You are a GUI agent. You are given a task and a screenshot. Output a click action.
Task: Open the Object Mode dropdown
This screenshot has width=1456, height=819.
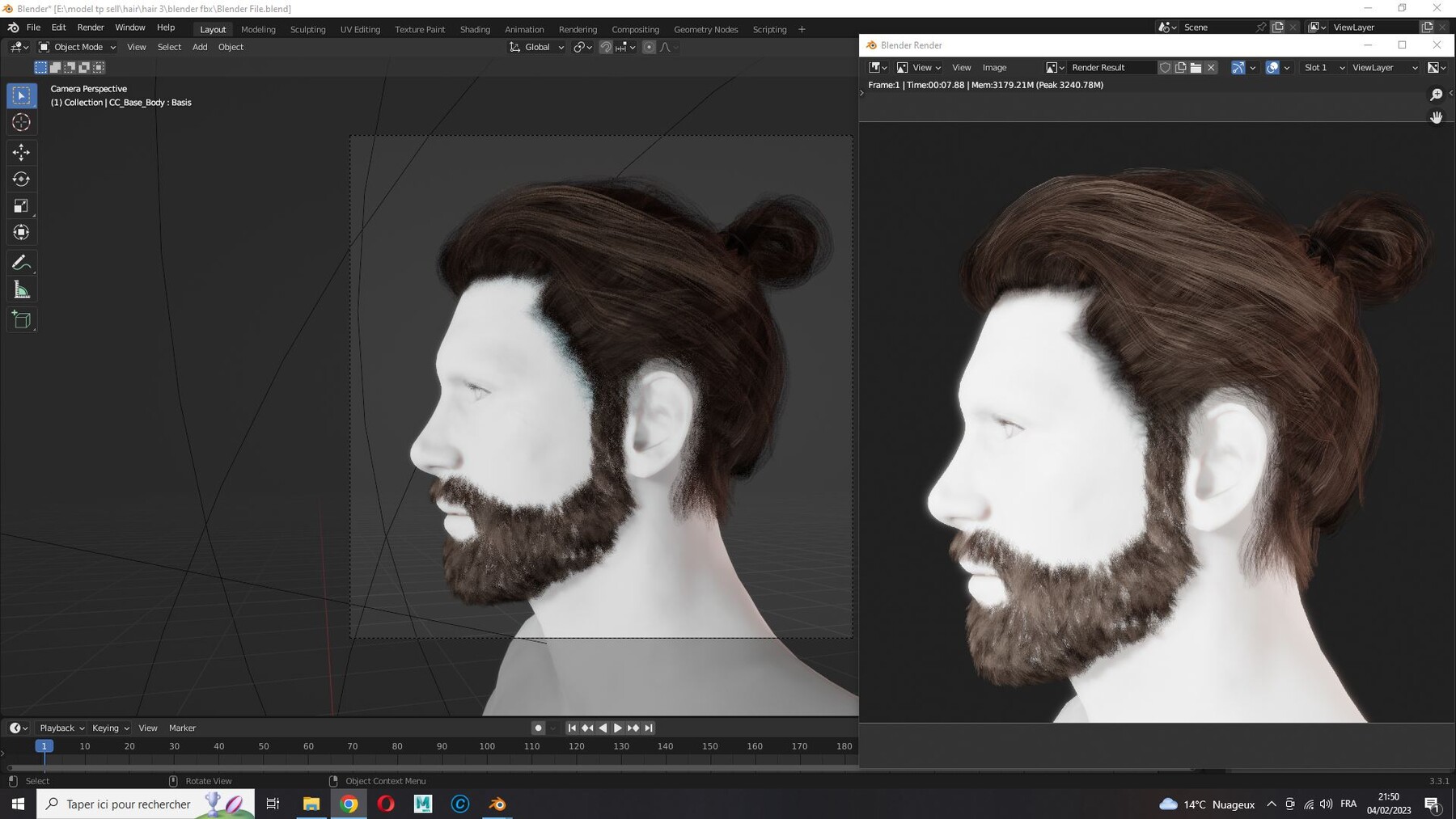coord(78,48)
